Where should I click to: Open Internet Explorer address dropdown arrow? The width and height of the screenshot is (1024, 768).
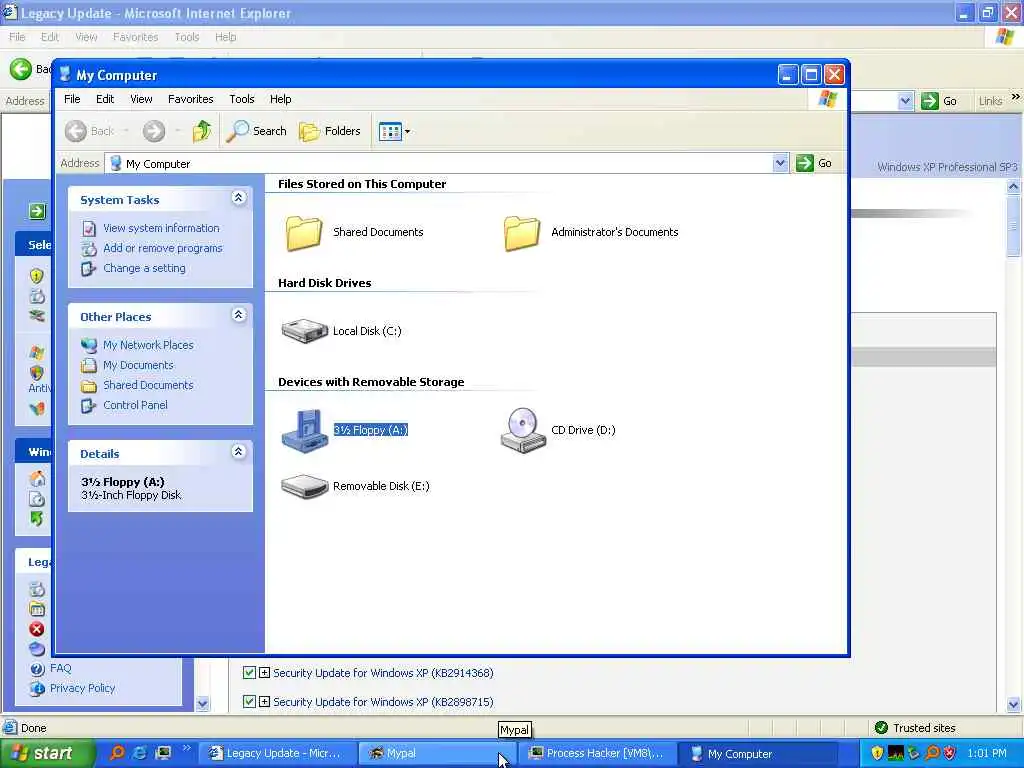[904, 101]
